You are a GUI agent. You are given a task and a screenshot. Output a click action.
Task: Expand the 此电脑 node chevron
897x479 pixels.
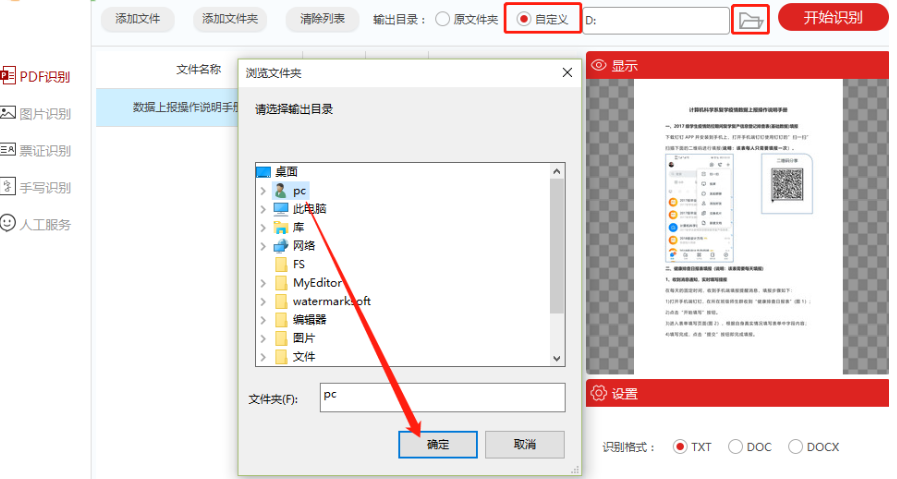(263, 209)
